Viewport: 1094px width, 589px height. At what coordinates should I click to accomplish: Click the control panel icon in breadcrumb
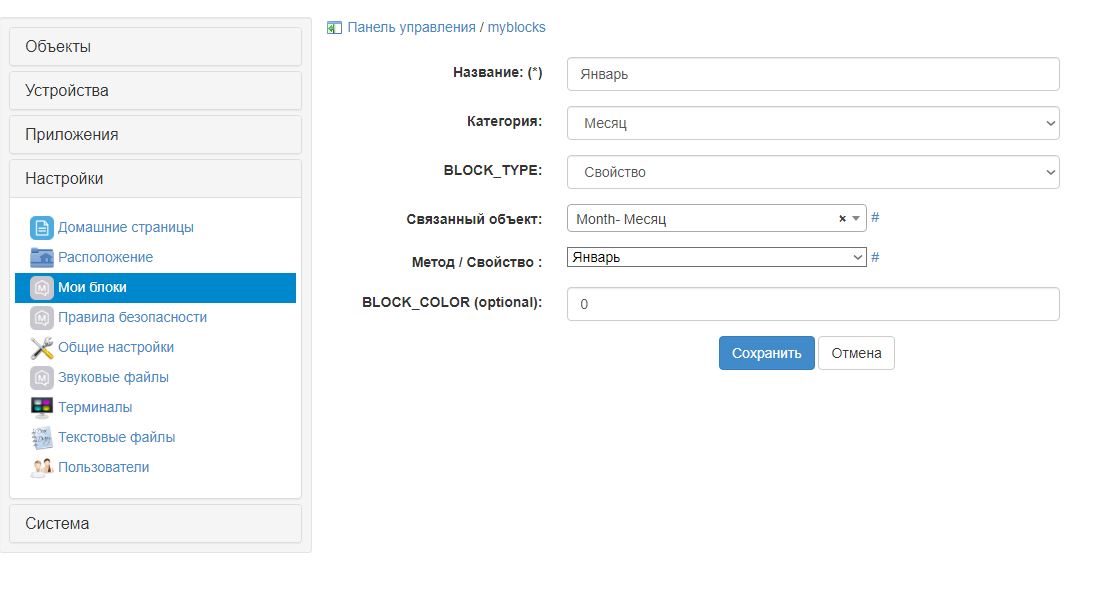pyautogui.click(x=334, y=28)
